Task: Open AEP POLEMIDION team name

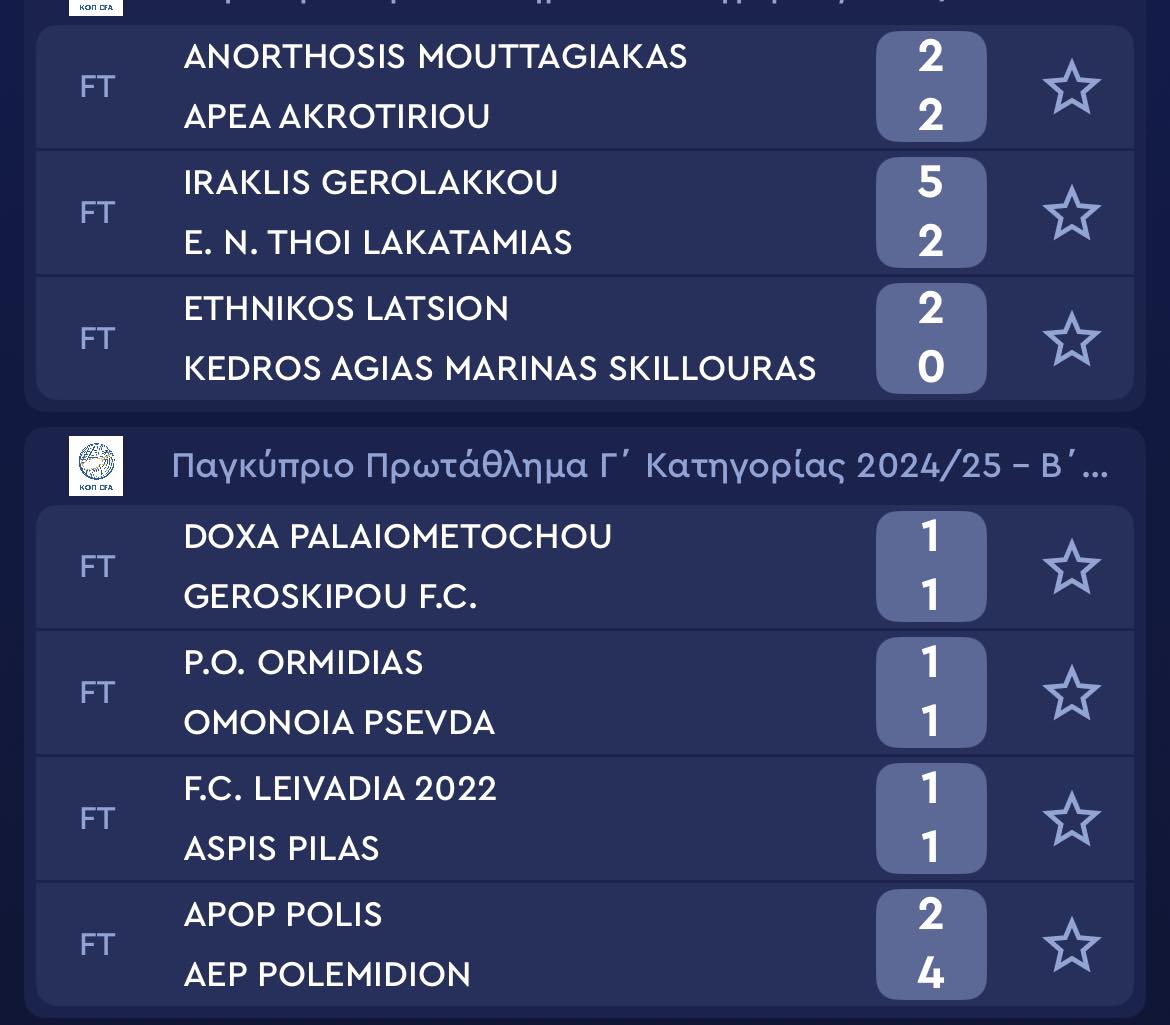Action: click(x=327, y=975)
